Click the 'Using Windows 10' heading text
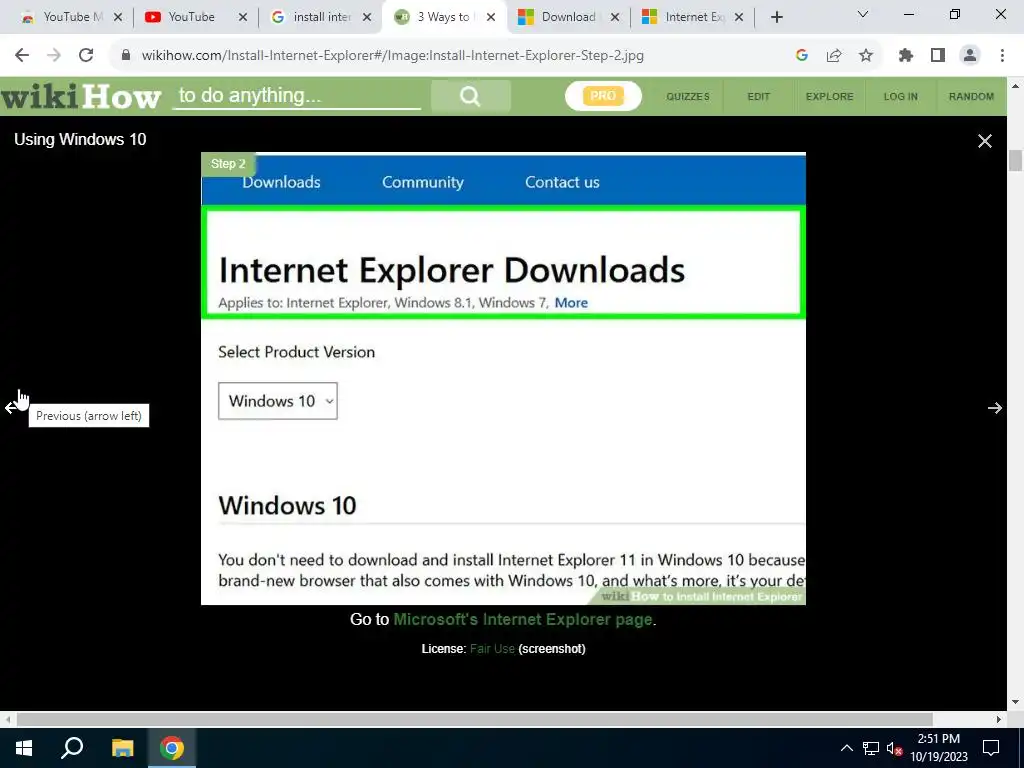 coord(80,139)
